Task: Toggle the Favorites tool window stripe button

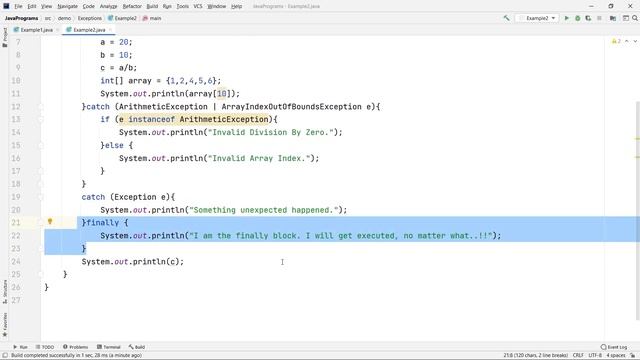Action: [x=4, y=324]
